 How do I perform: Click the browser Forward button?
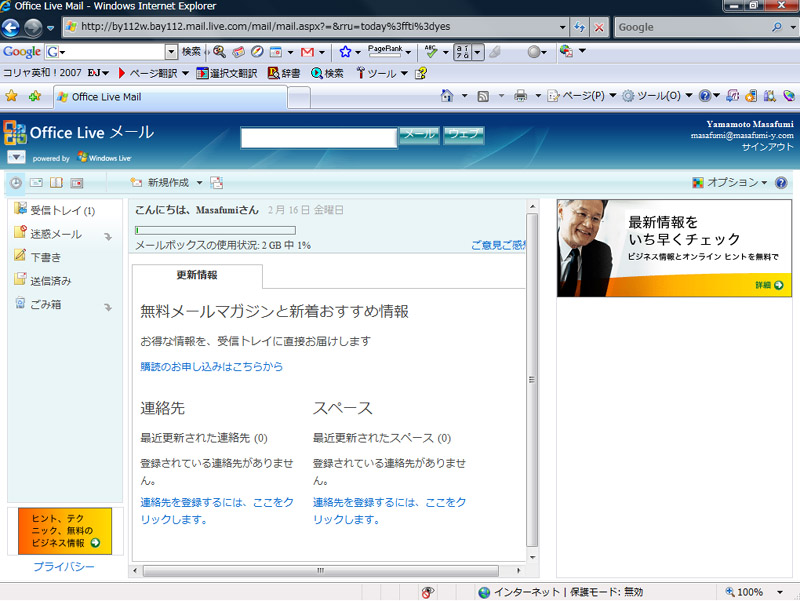pyautogui.click(x=33, y=28)
